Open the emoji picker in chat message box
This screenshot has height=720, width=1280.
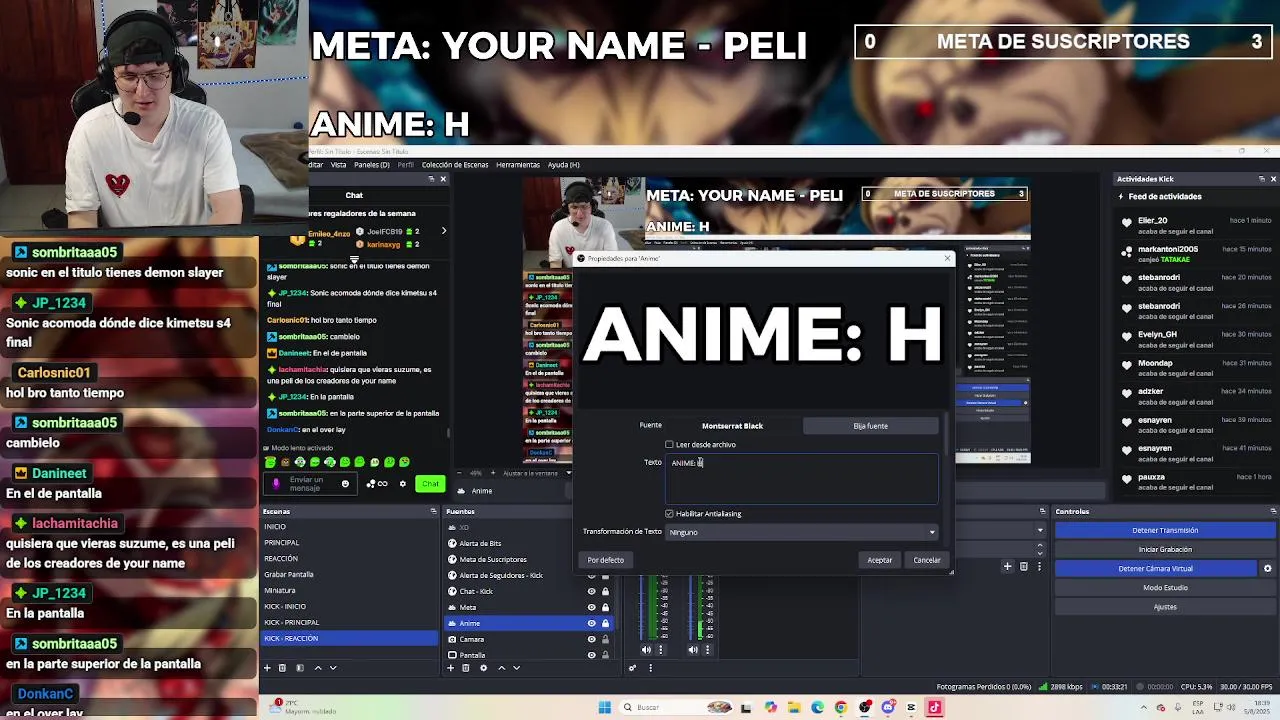point(345,484)
